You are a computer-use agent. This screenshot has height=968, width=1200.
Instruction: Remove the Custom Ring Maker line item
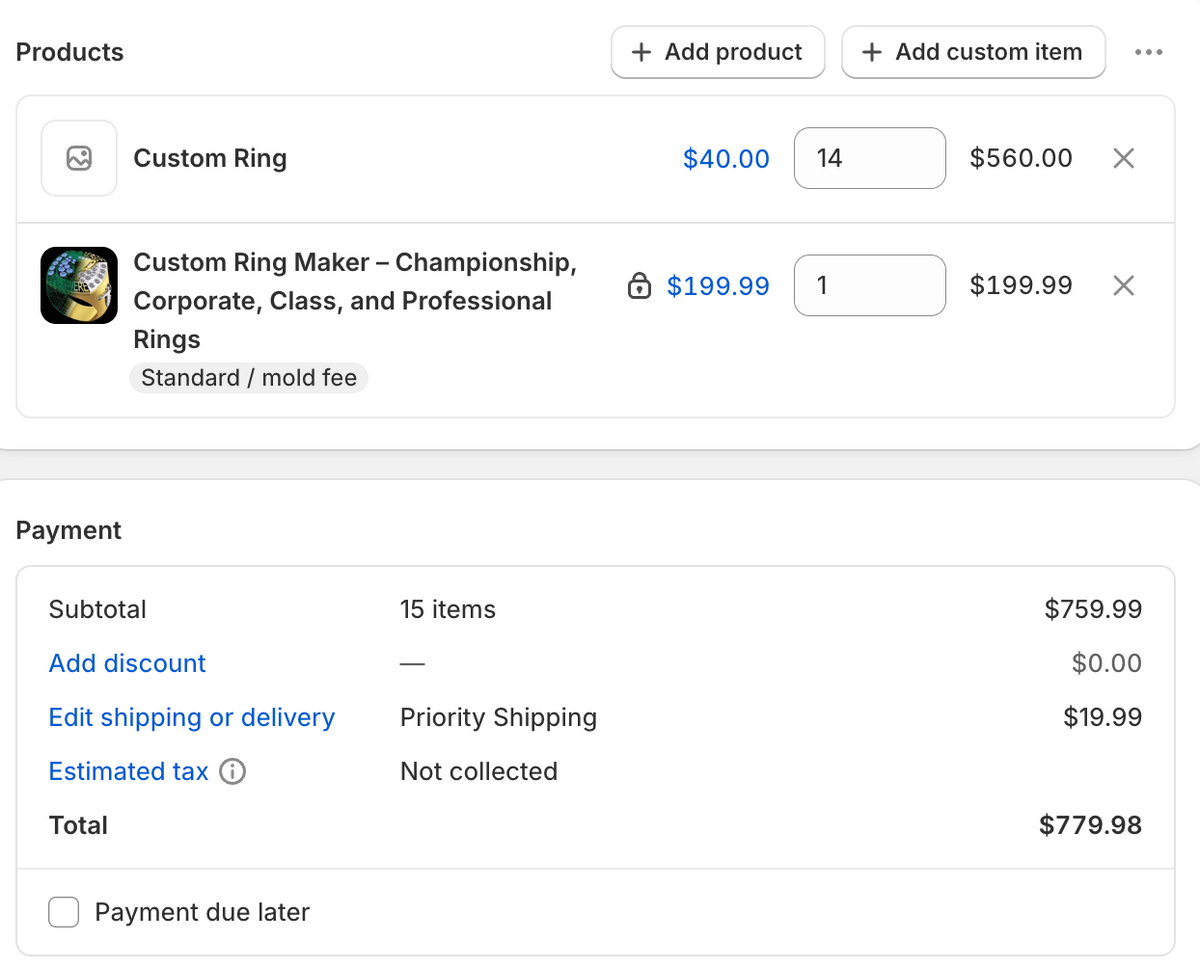coord(1124,286)
